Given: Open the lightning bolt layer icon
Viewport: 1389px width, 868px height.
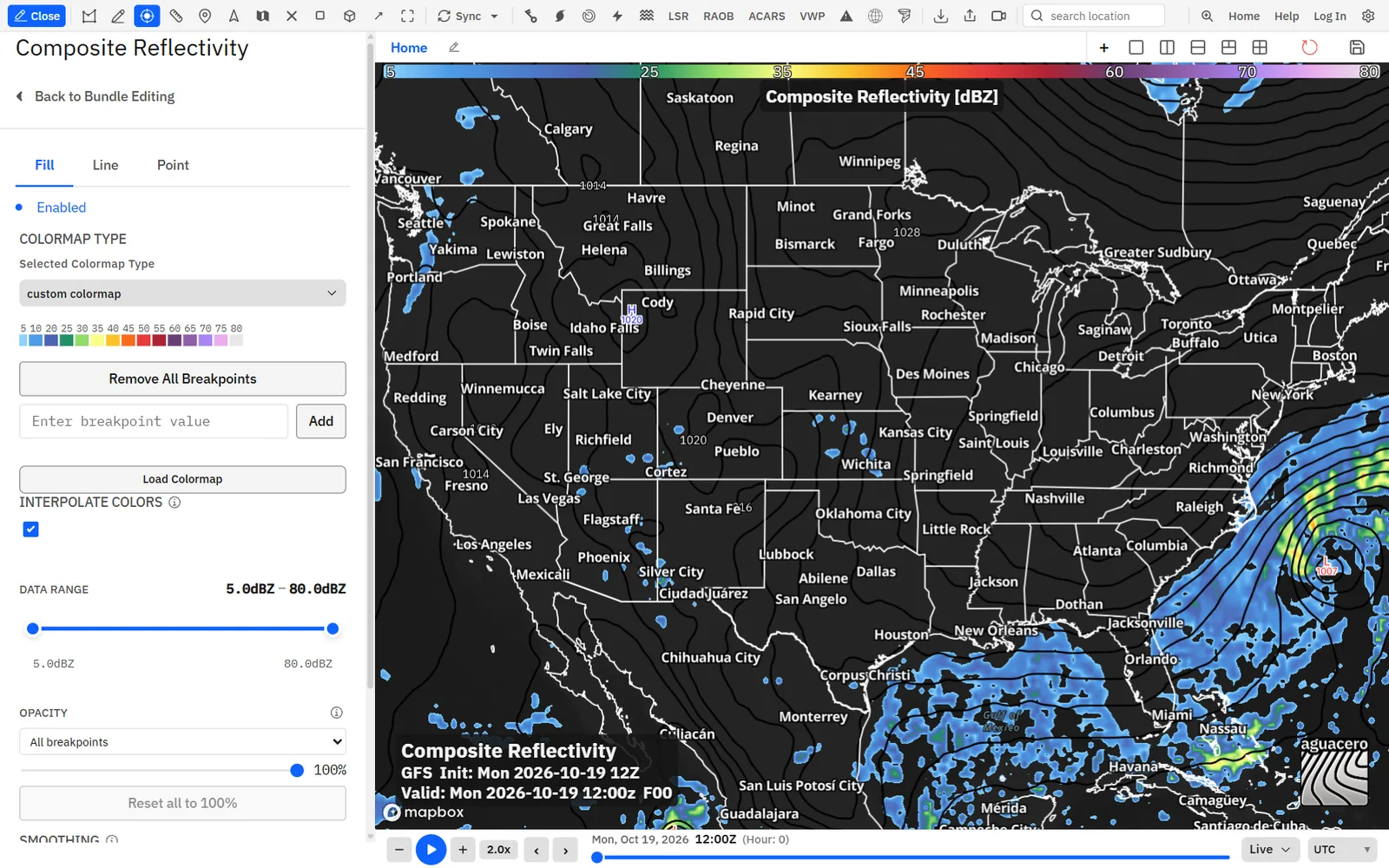Looking at the screenshot, I should pos(617,16).
